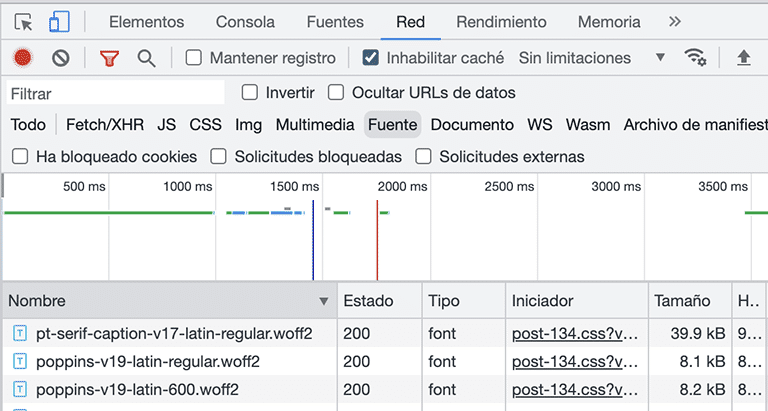Click the 1500 ms timeline label
The height and width of the screenshot is (411, 768).
tap(294, 187)
